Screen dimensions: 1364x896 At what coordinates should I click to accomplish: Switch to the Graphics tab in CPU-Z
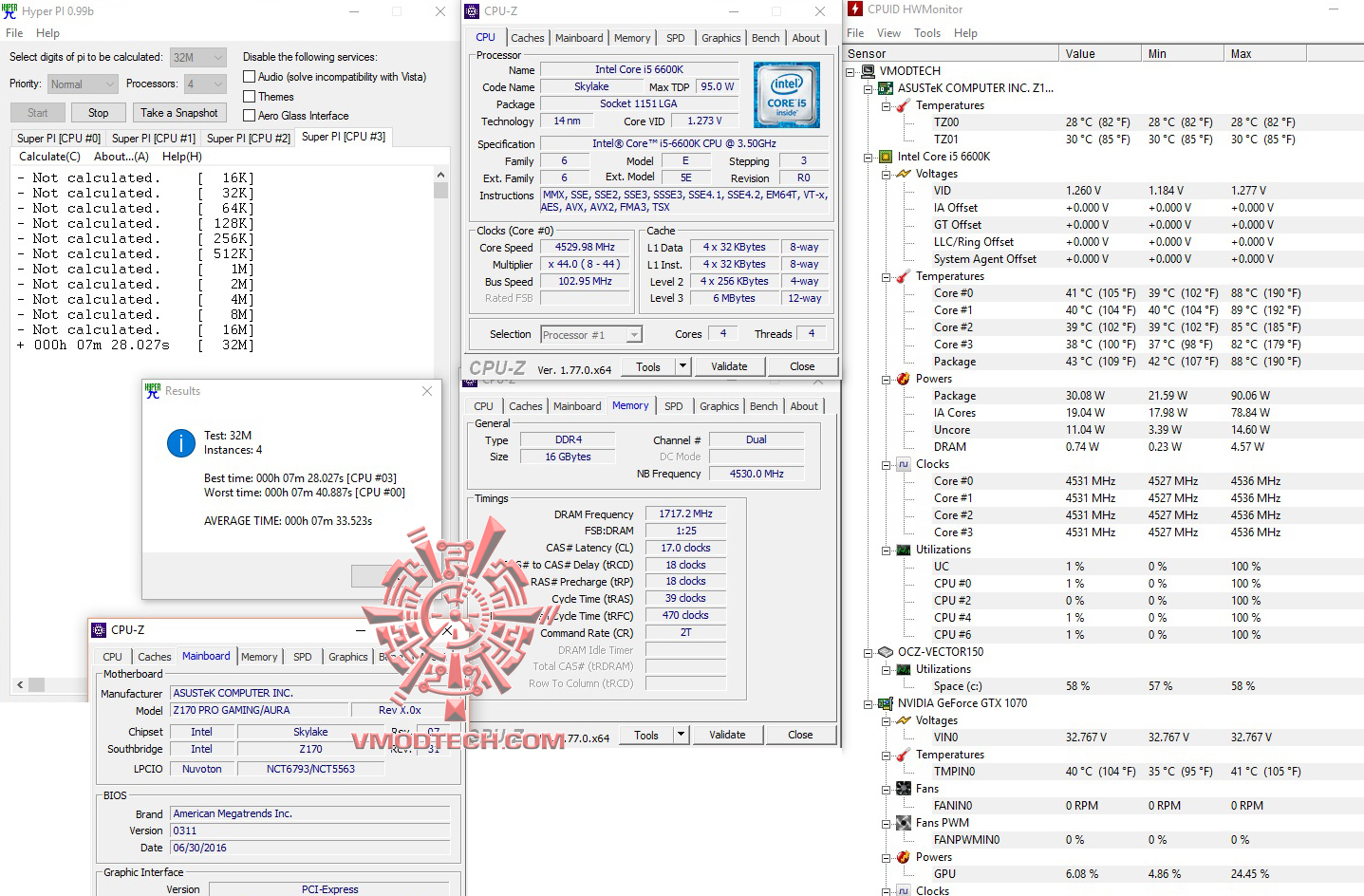pyautogui.click(x=720, y=37)
